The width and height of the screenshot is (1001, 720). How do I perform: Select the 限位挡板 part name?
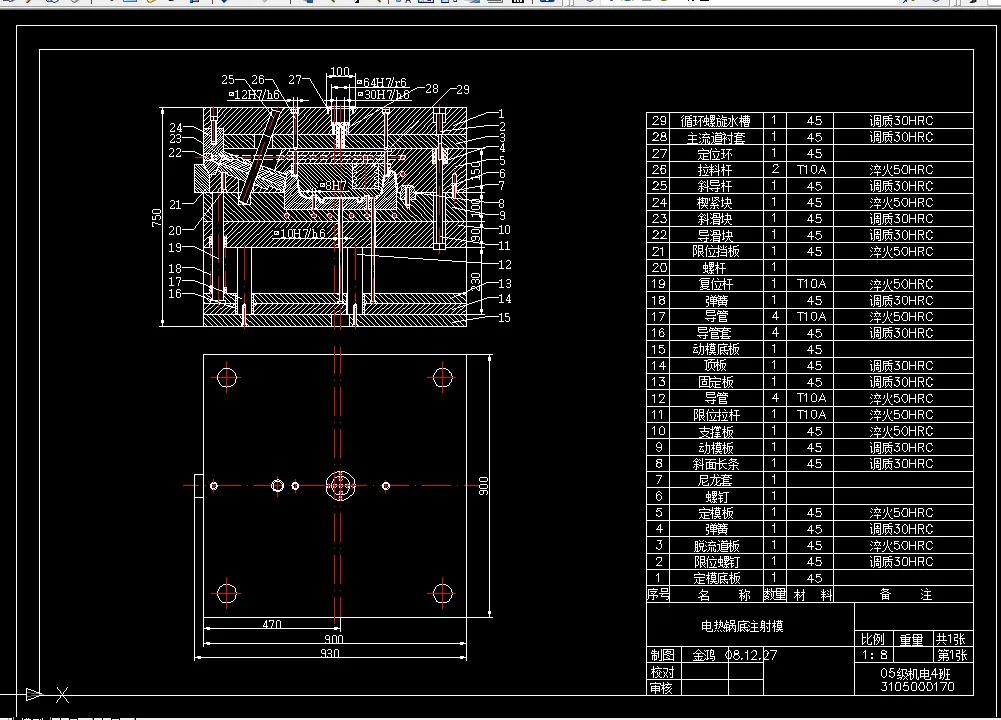[716, 251]
